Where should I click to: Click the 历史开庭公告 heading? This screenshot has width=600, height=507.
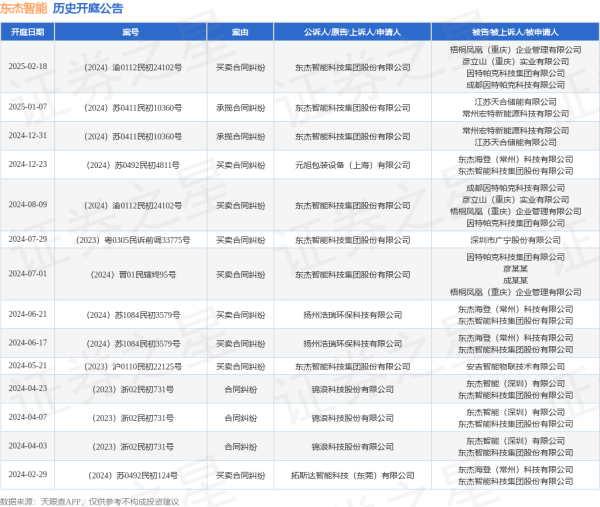pos(88,8)
